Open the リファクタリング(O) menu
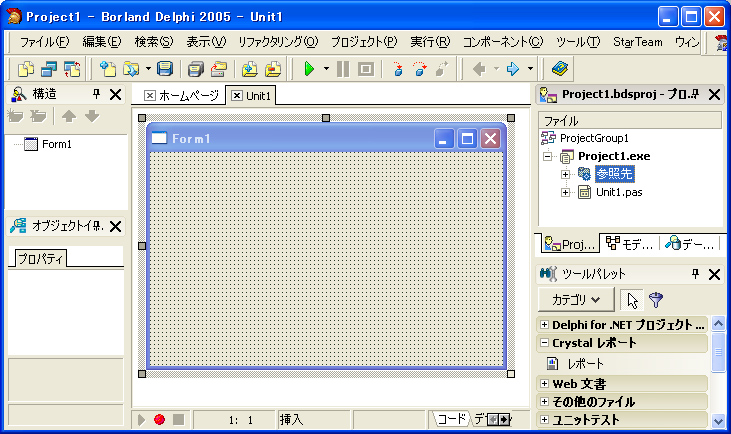This screenshot has height=434, width=731. coord(278,42)
